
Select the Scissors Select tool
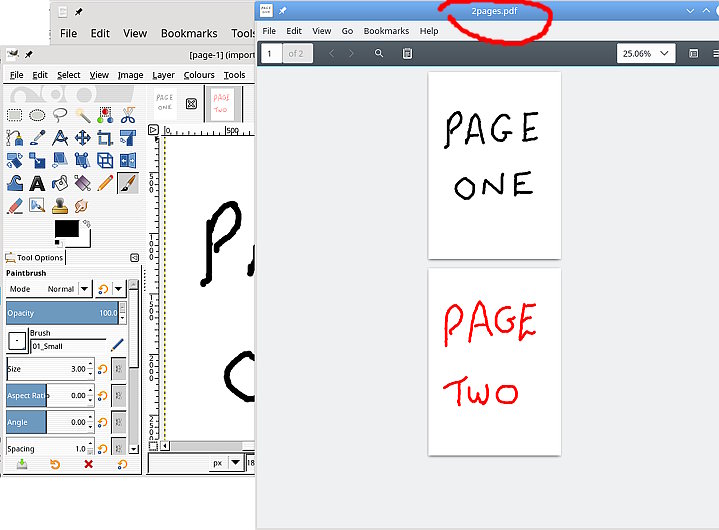pos(128,115)
